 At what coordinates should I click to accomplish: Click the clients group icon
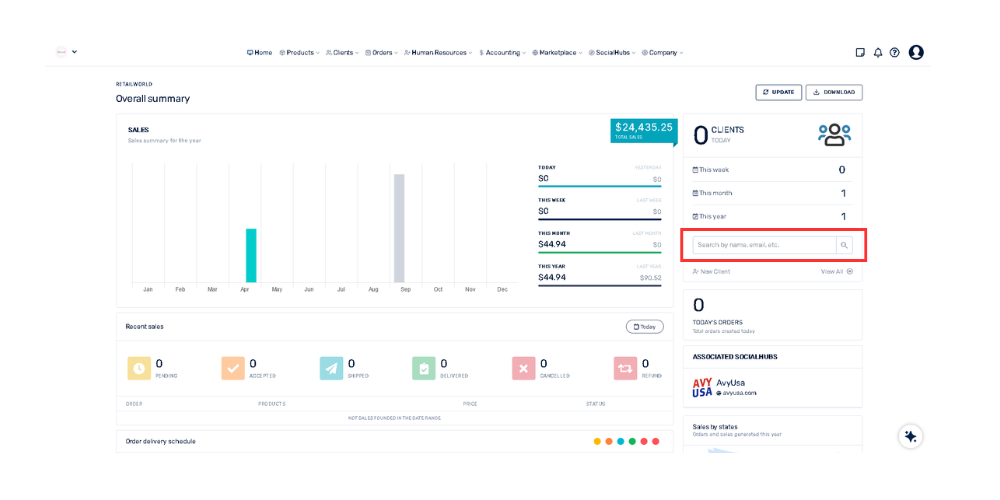pos(834,135)
